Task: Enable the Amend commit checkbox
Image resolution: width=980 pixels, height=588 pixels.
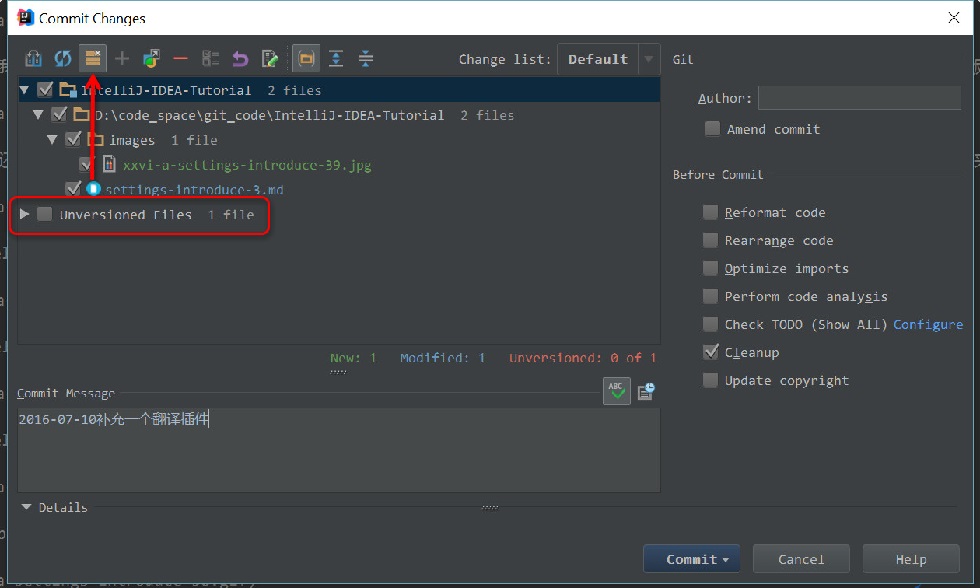Action: click(712, 129)
